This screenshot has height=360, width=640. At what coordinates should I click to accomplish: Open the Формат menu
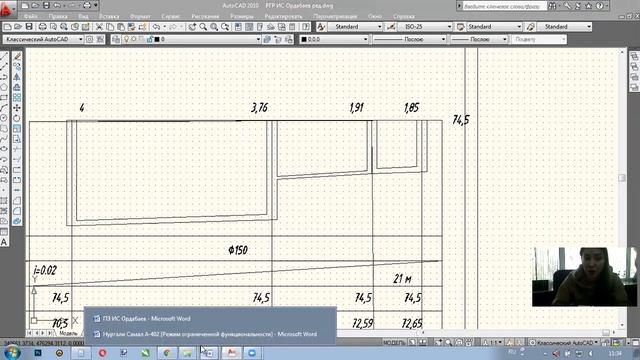pos(140,16)
